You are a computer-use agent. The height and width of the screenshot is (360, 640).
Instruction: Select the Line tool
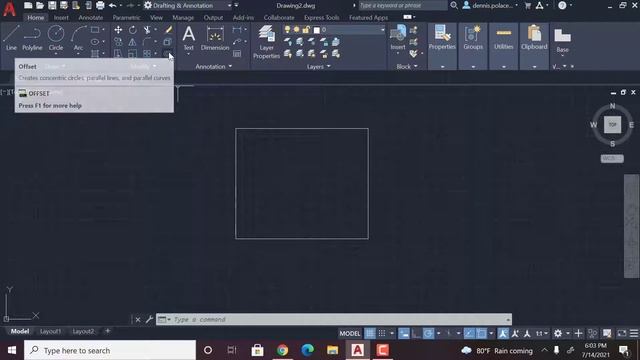pyautogui.click(x=11, y=38)
